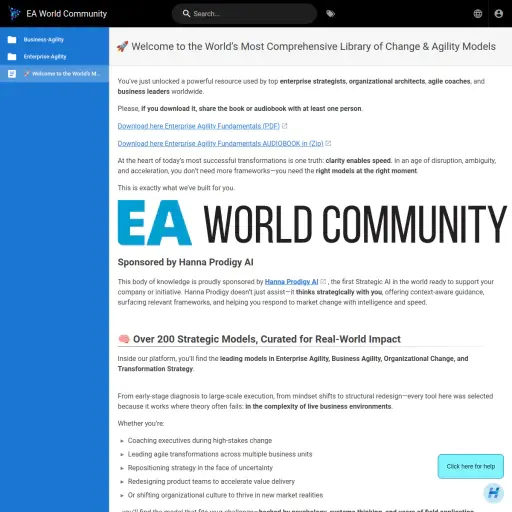Follow the Hanna Prodigy AI link
Image resolution: width=512 pixels, height=512 pixels.
click(x=291, y=282)
